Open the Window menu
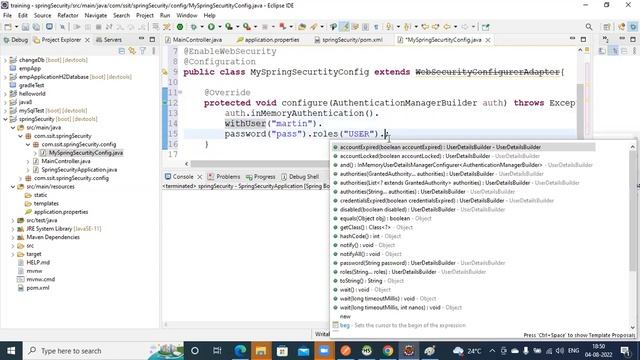 click(187, 16)
